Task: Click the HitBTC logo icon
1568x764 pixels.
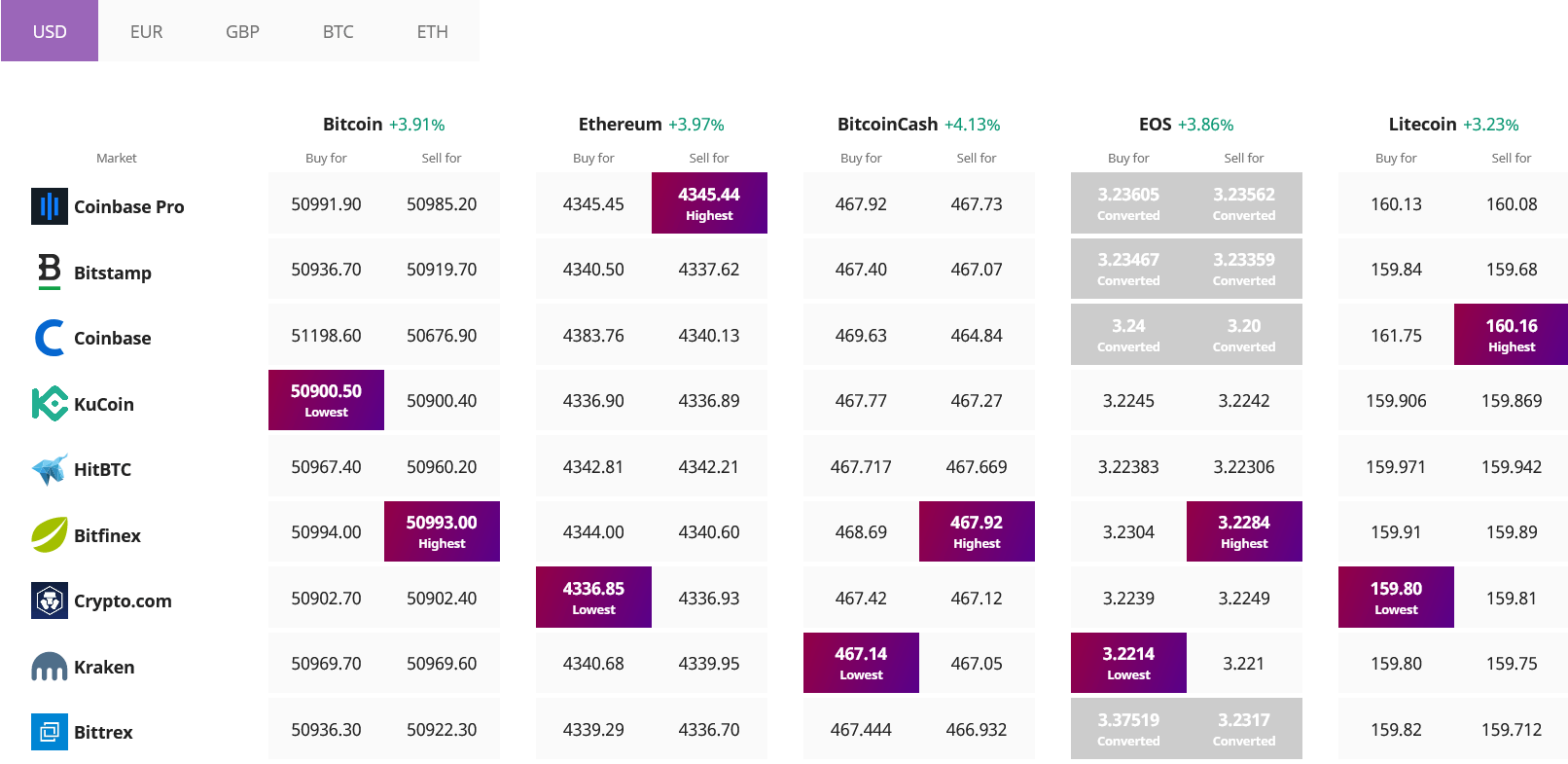Action: point(50,469)
